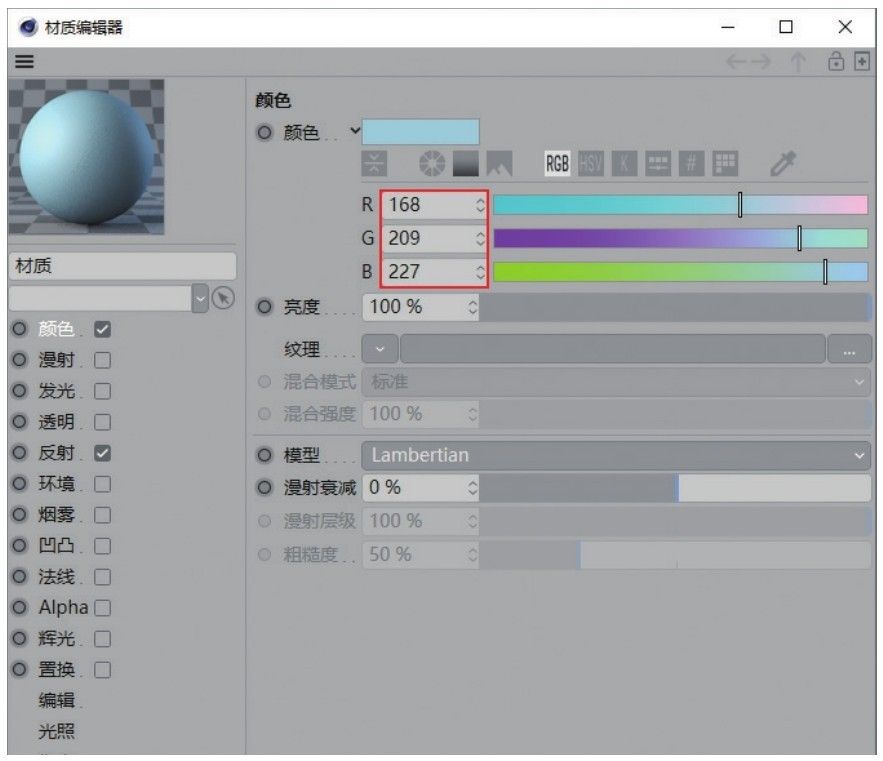Screen dimensions: 883x761
Task: Enable the 漫射 channel checkbox
Action: [x=102, y=360]
